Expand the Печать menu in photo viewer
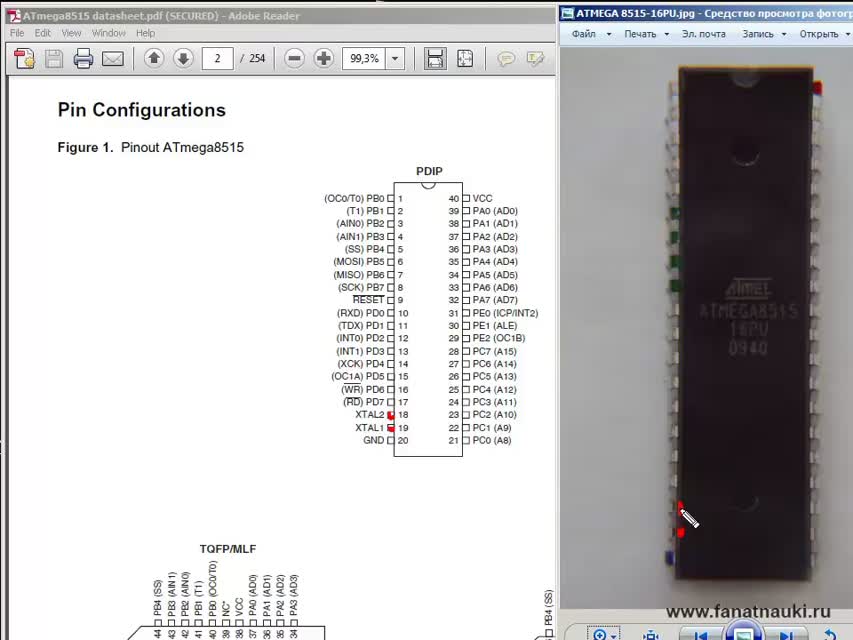Screen dimensions: 853x640 click(646, 34)
